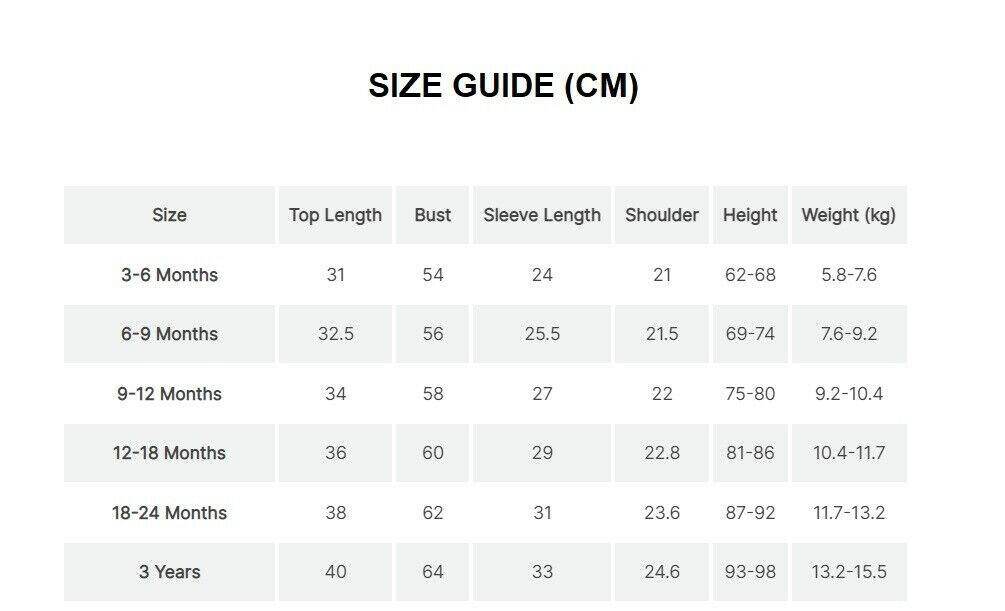Select the 9-12 Months size row label
Image resolution: width=1005 pixels, height=611 pixels.
point(169,394)
